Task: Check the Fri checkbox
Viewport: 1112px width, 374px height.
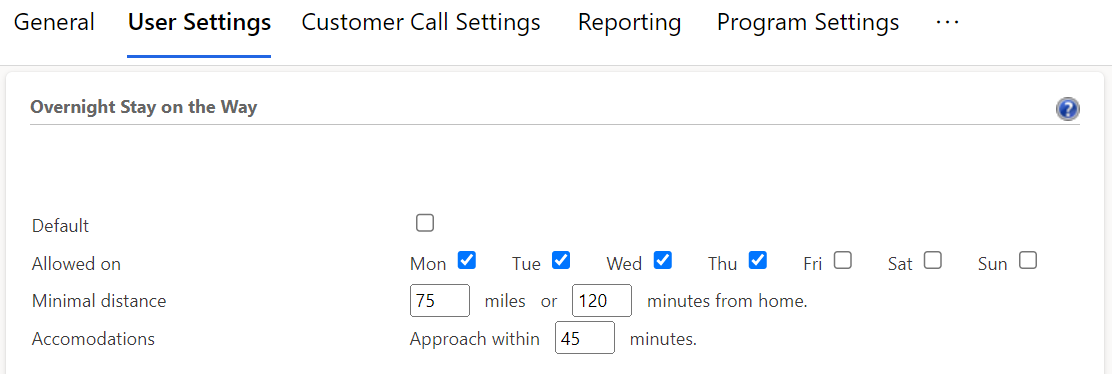Action: [x=843, y=260]
